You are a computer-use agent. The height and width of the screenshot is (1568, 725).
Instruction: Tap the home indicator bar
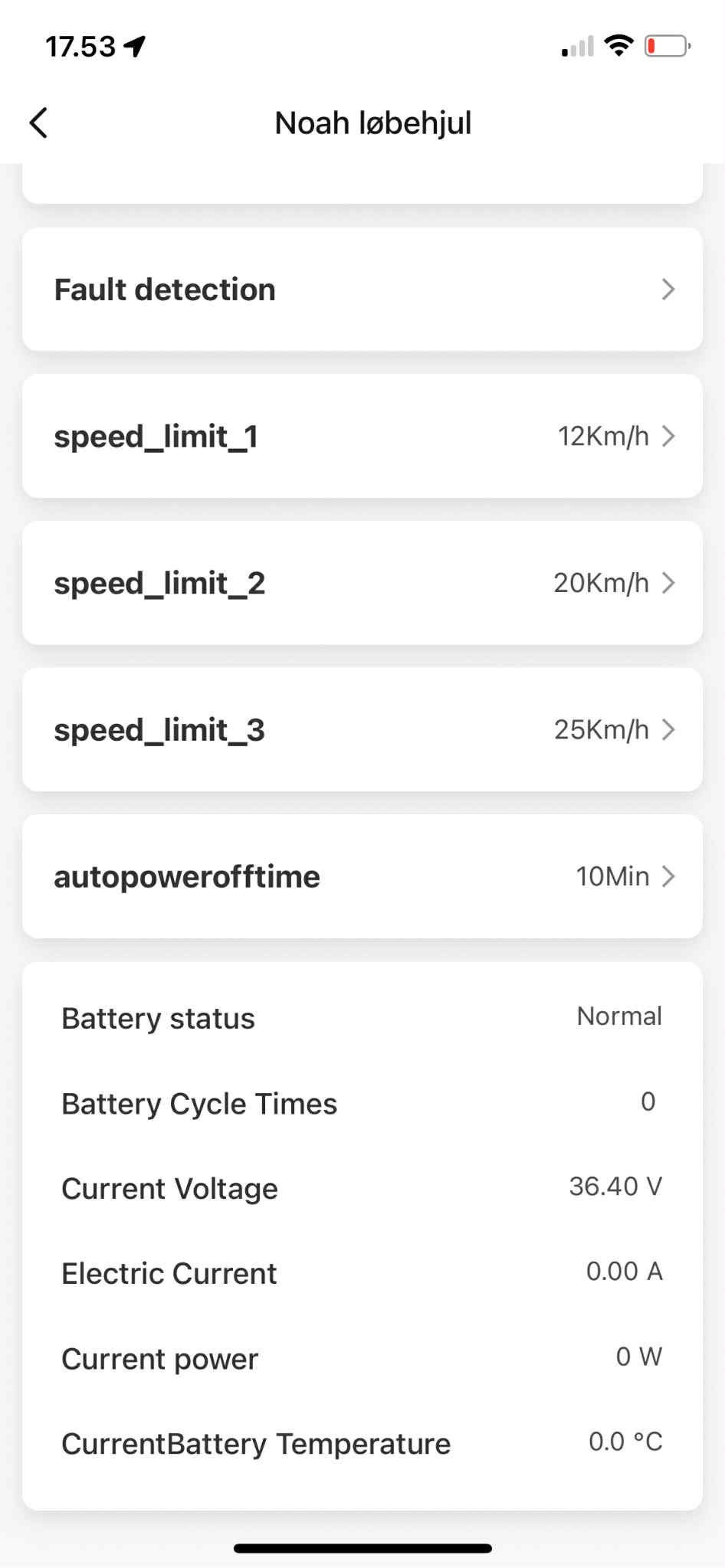coord(362,1548)
